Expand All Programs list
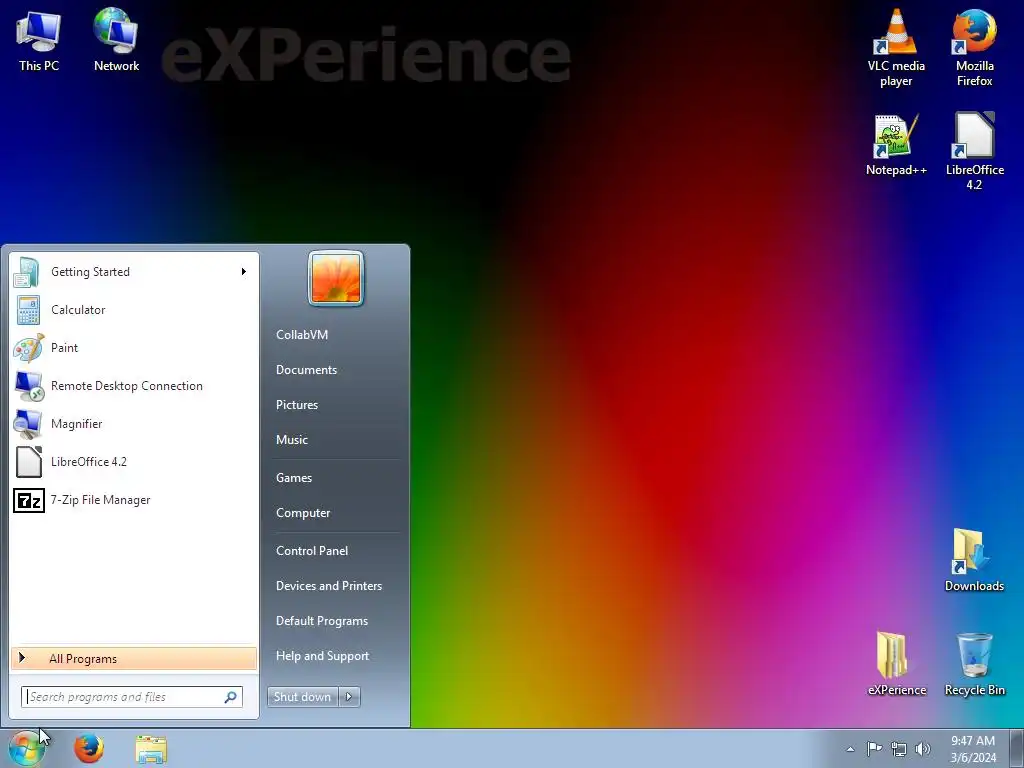This screenshot has width=1024, height=768. pos(134,658)
